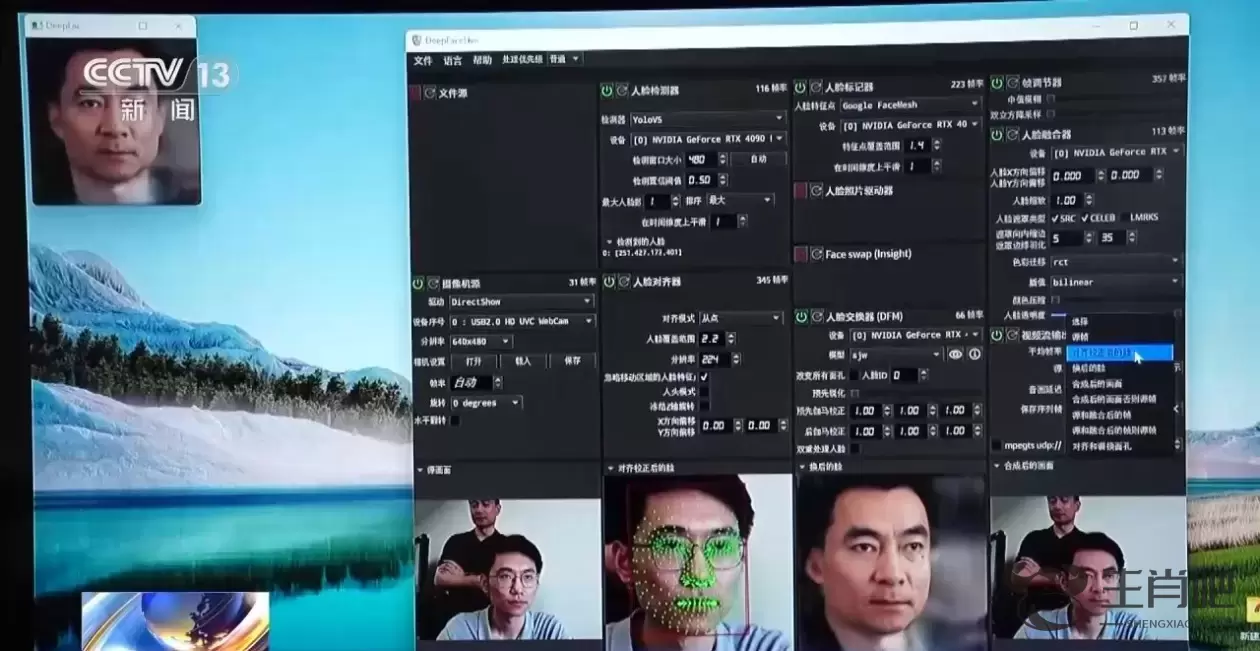
Task: Uncheck the SRC face mask option
Action: point(1055,218)
